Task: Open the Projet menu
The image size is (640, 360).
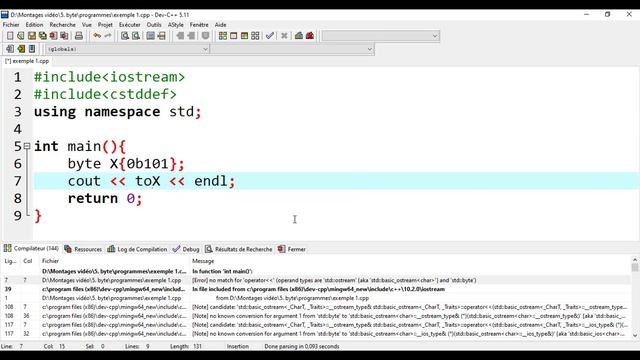Action: coord(105,24)
